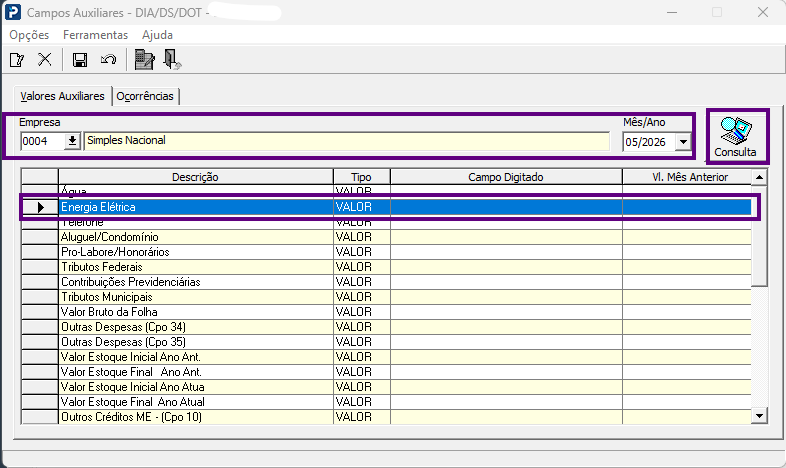Expand the Mês/Ano date dropdown

(x=683, y=142)
